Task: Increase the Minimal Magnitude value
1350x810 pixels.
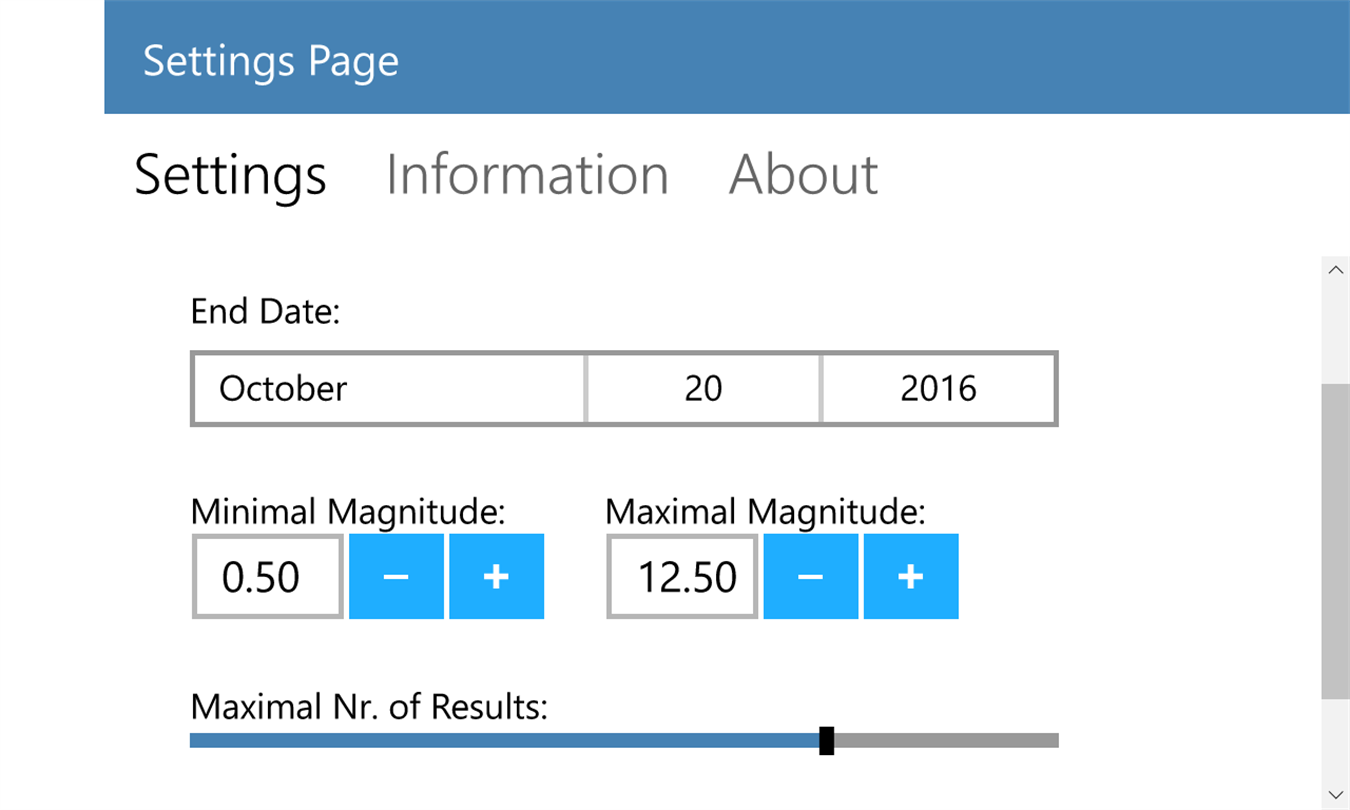Action: pos(496,576)
